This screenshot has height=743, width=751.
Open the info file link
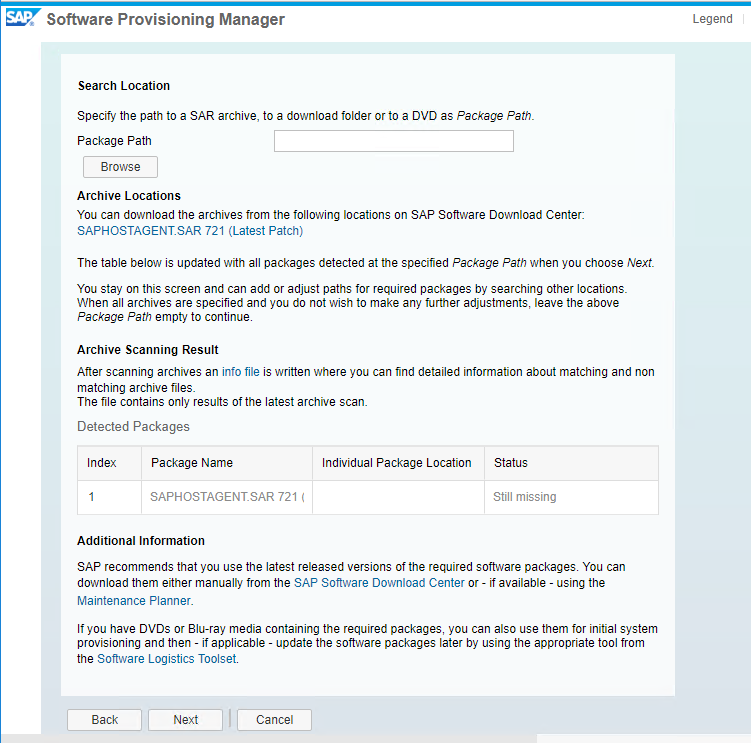(x=240, y=372)
